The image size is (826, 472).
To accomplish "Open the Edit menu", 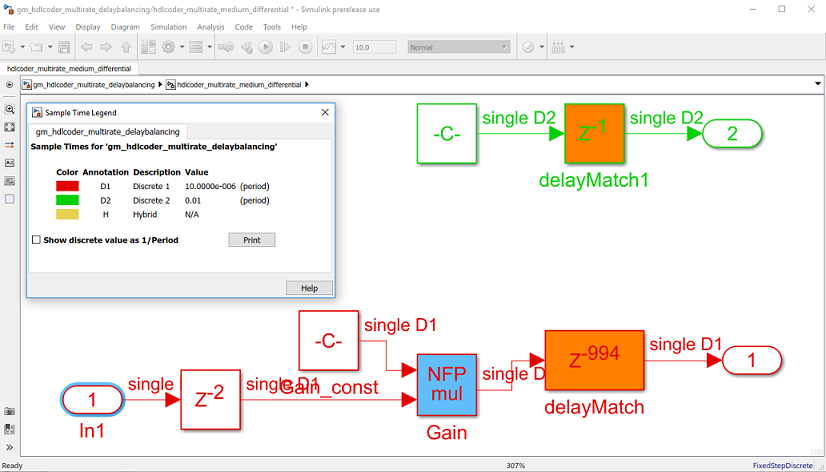I will [32, 27].
